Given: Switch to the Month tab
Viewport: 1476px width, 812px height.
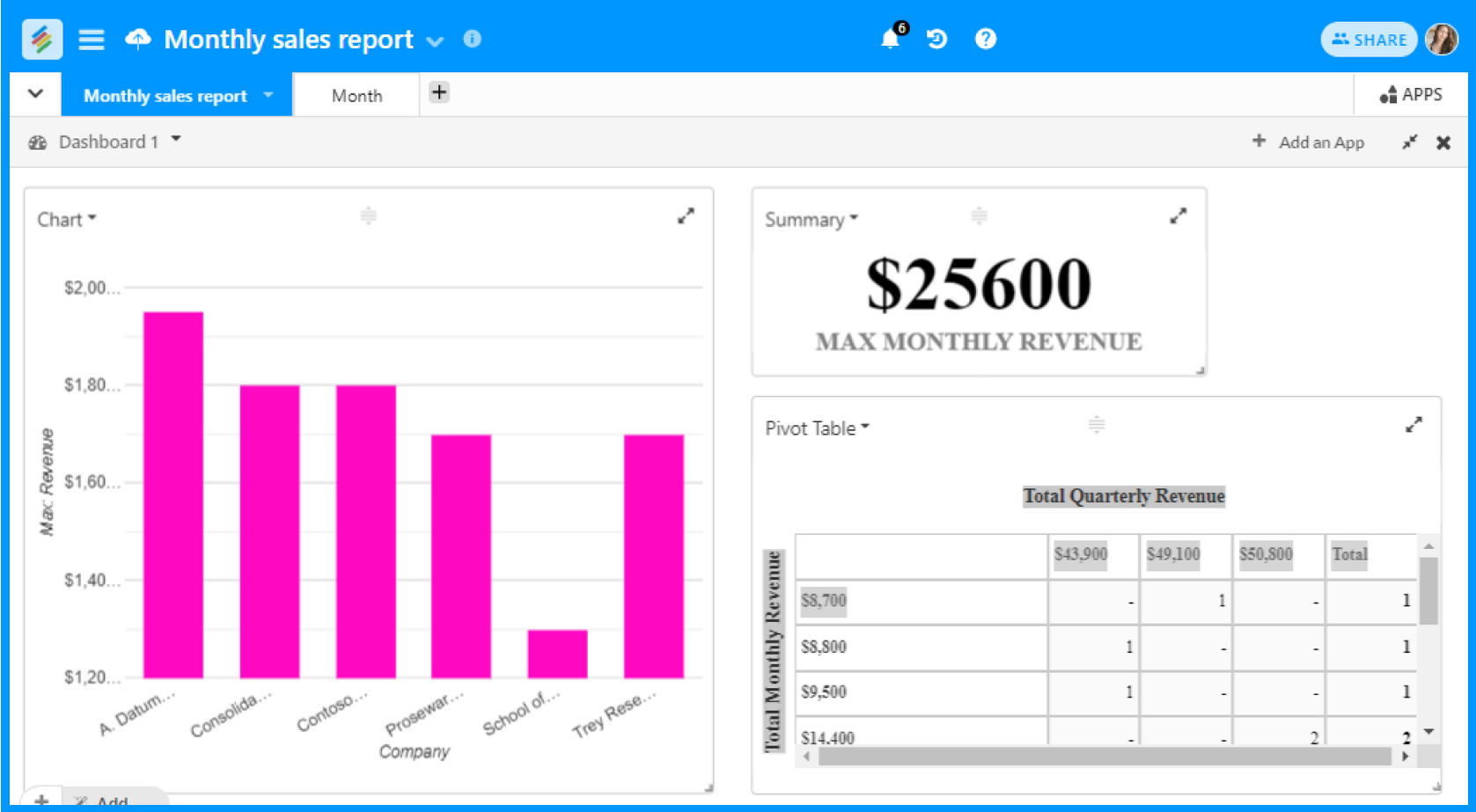Looking at the screenshot, I should (x=356, y=96).
